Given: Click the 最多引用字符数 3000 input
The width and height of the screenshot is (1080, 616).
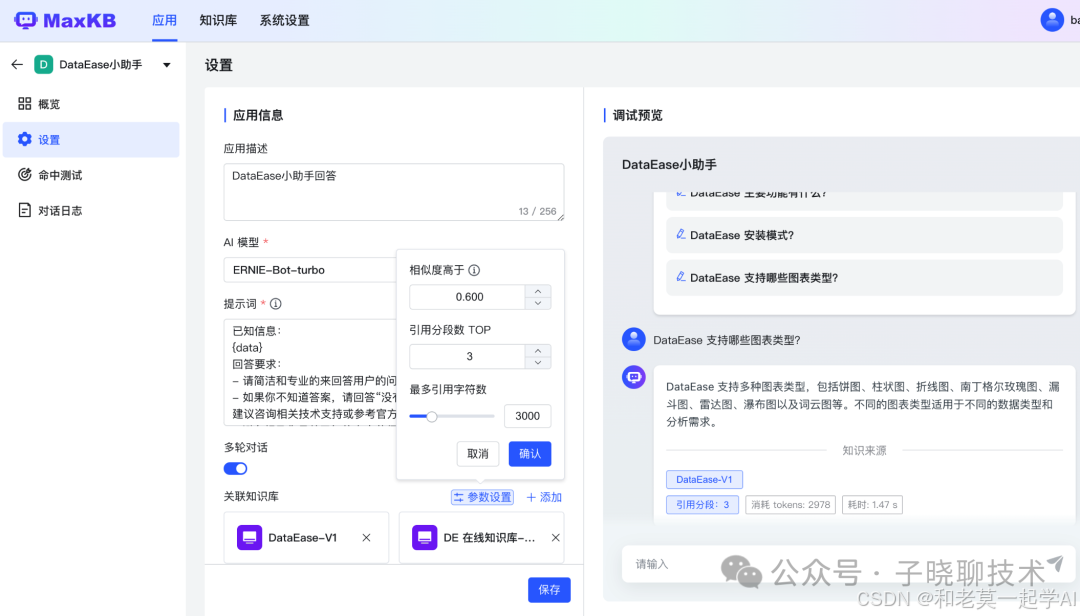Looking at the screenshot, I should point(527,416).
